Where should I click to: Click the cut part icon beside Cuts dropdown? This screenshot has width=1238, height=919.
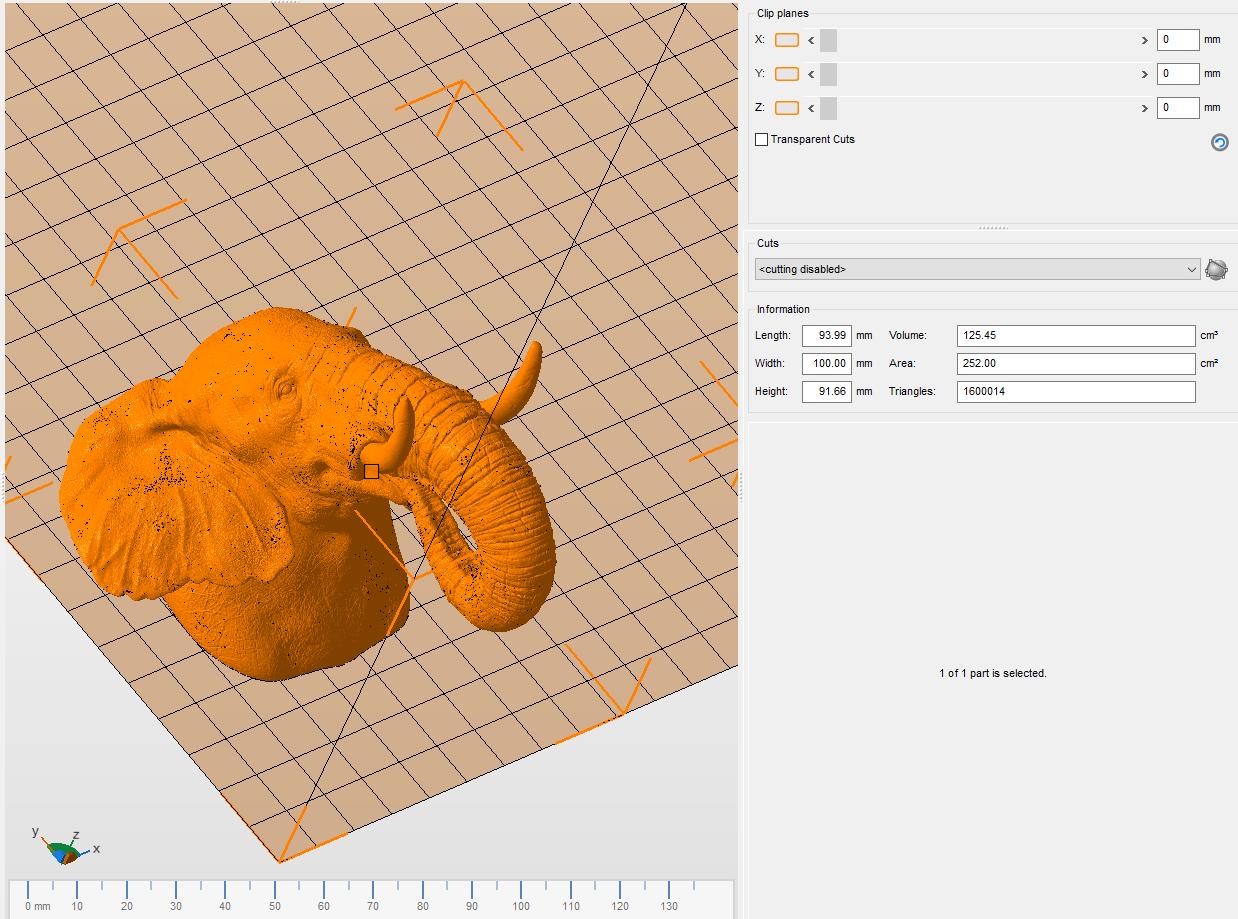(x=1216, y=269)
